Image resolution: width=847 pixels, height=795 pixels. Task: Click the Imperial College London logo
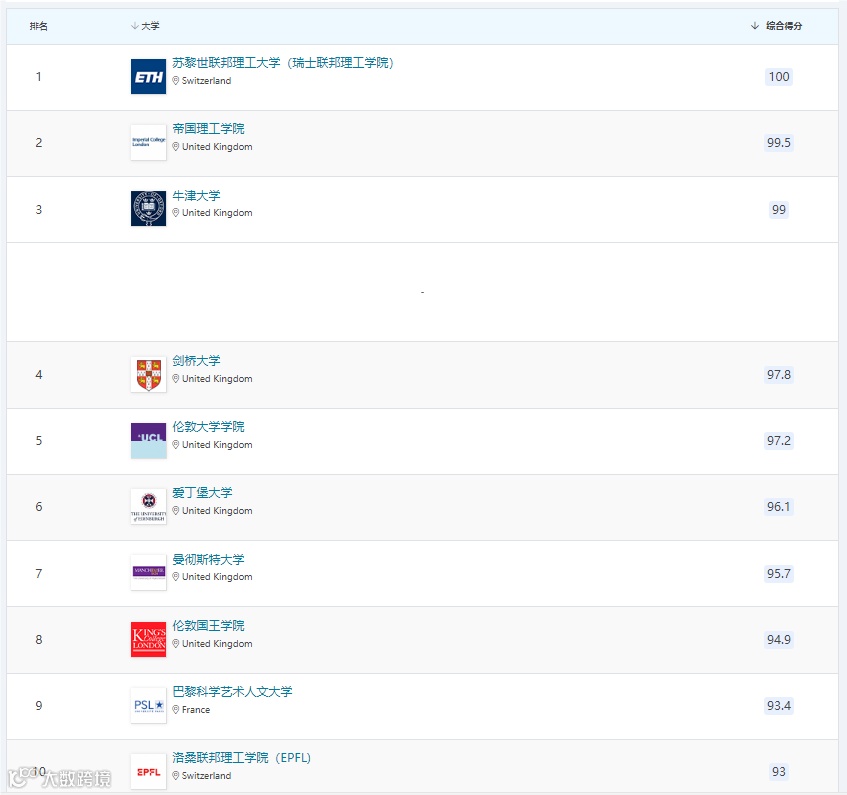pos(149,143)
